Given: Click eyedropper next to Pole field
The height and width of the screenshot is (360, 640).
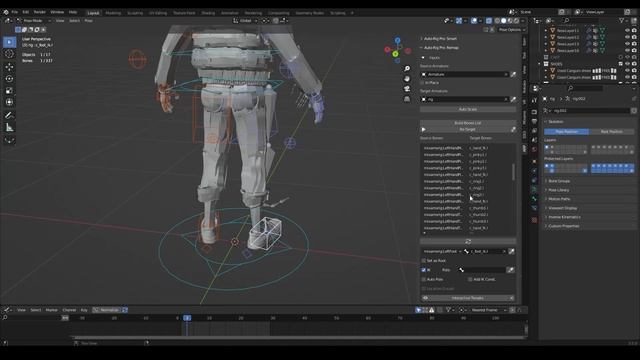Looking at the screenshot, I should pos(510,270).
